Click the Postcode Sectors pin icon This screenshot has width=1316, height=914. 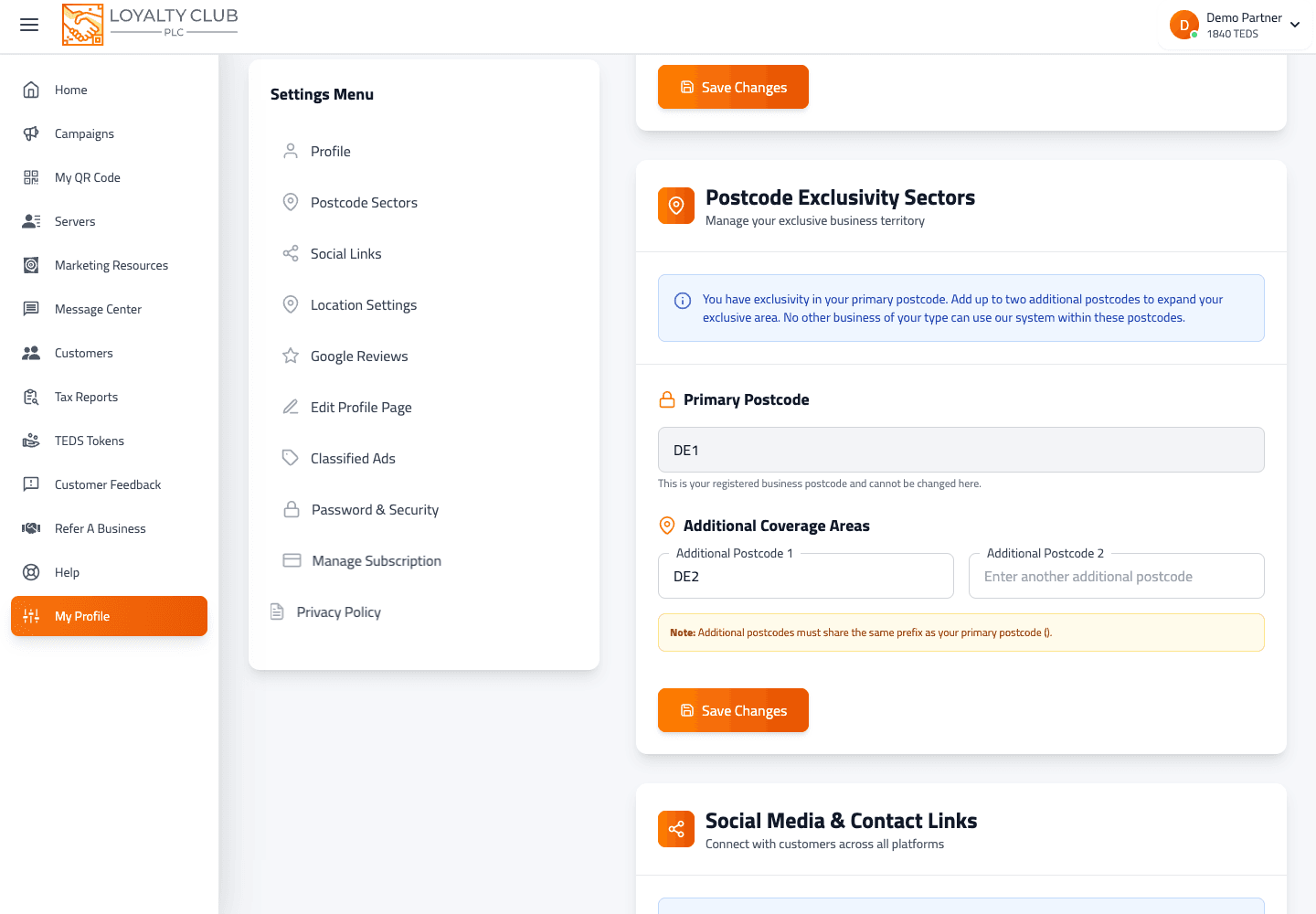(291, 202)
